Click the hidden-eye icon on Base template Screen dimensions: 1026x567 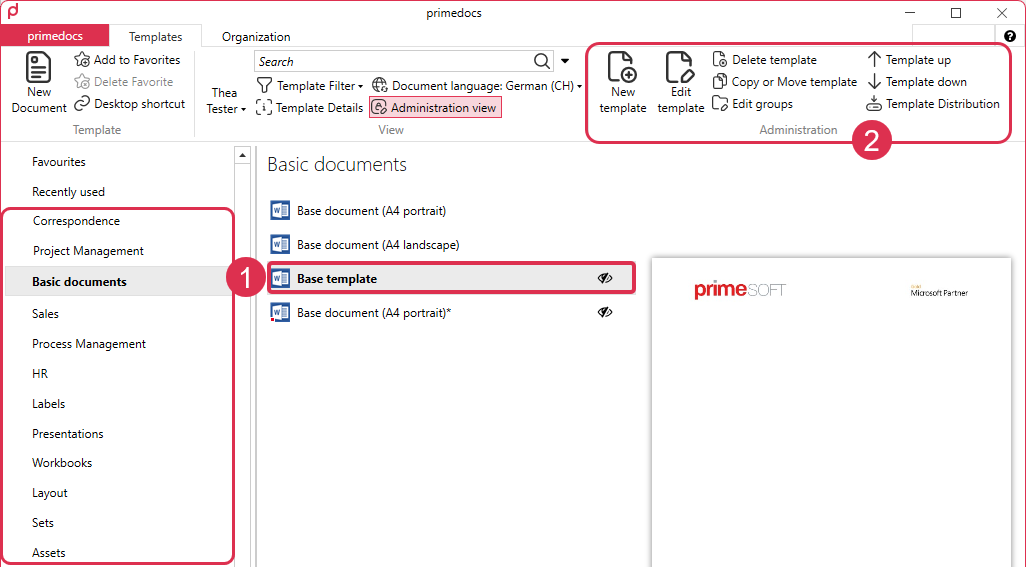[x=605, y=279]
